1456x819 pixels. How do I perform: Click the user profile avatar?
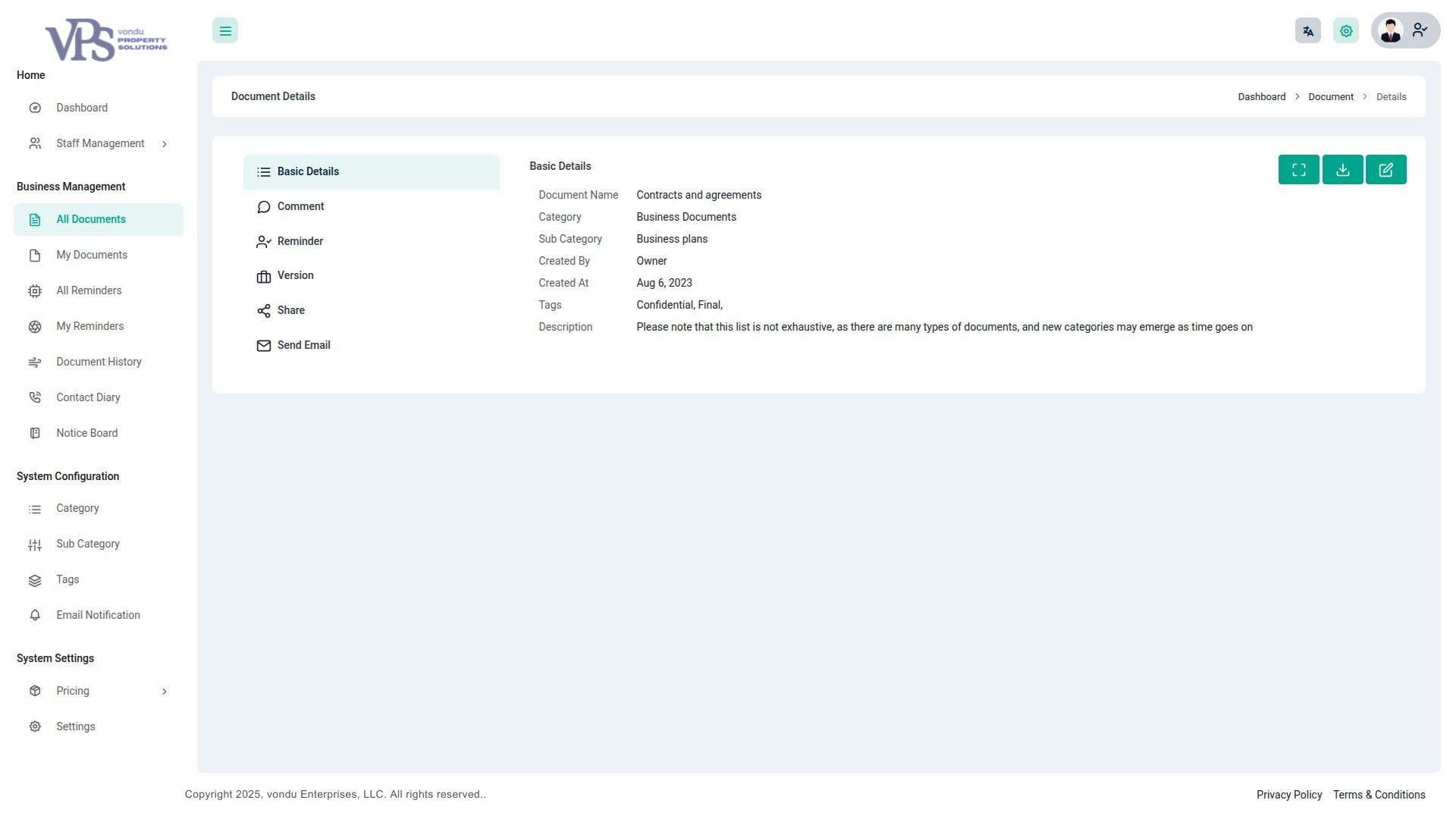pos(1391,31)
